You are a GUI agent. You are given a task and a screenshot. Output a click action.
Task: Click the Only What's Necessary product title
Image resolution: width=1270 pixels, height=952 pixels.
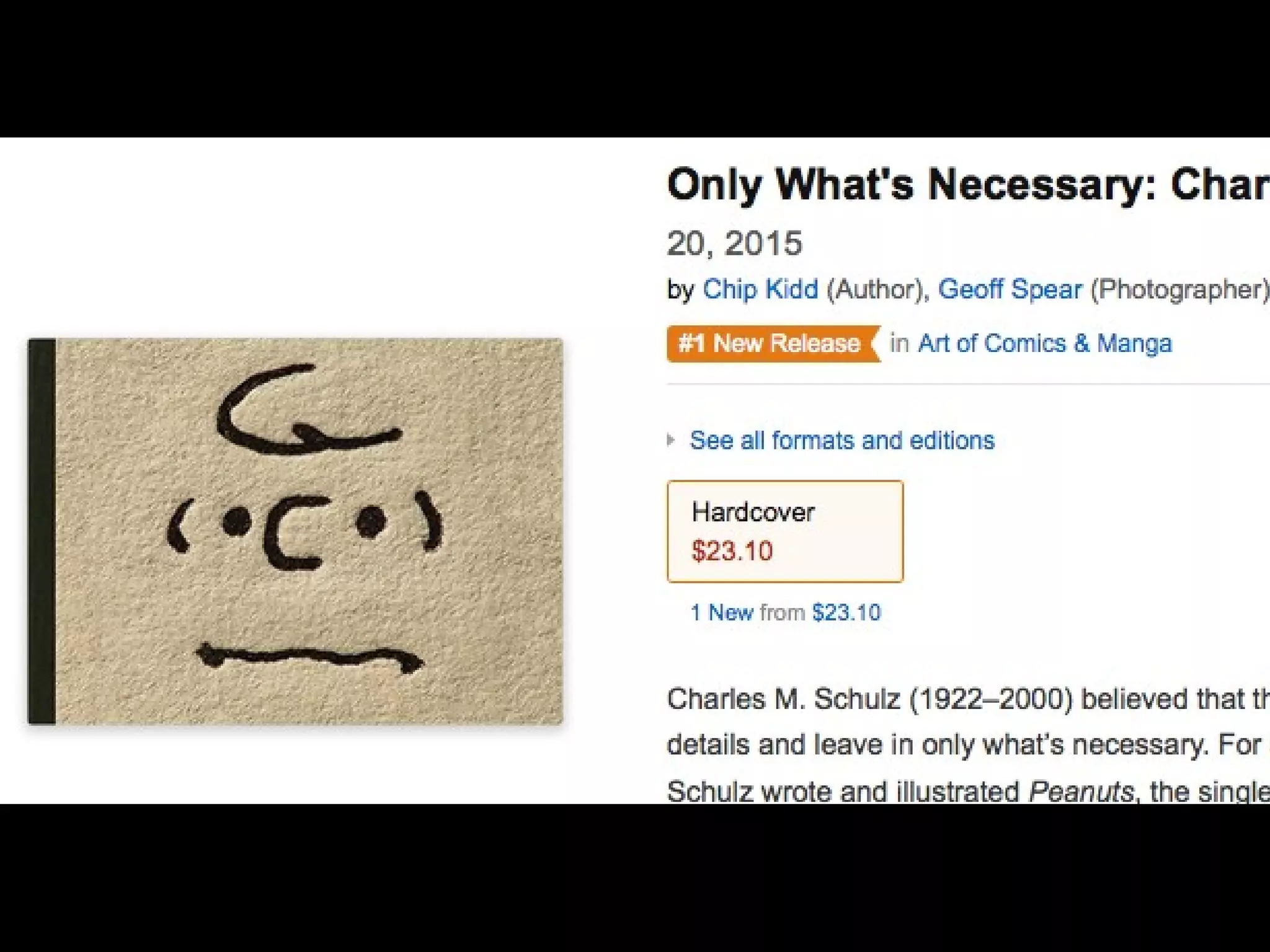coord(968,185)
